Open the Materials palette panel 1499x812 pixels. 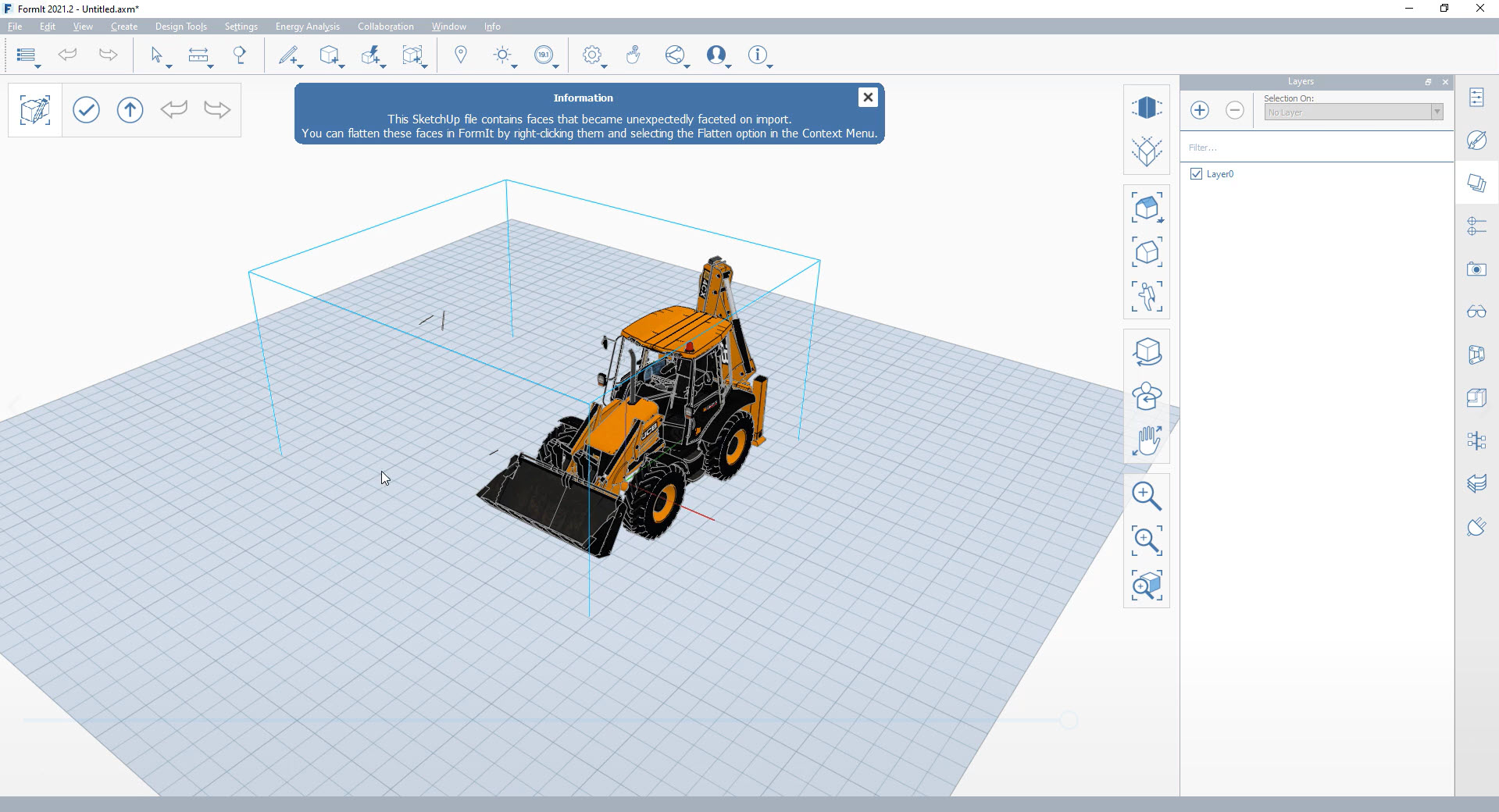click(1476, 141)
